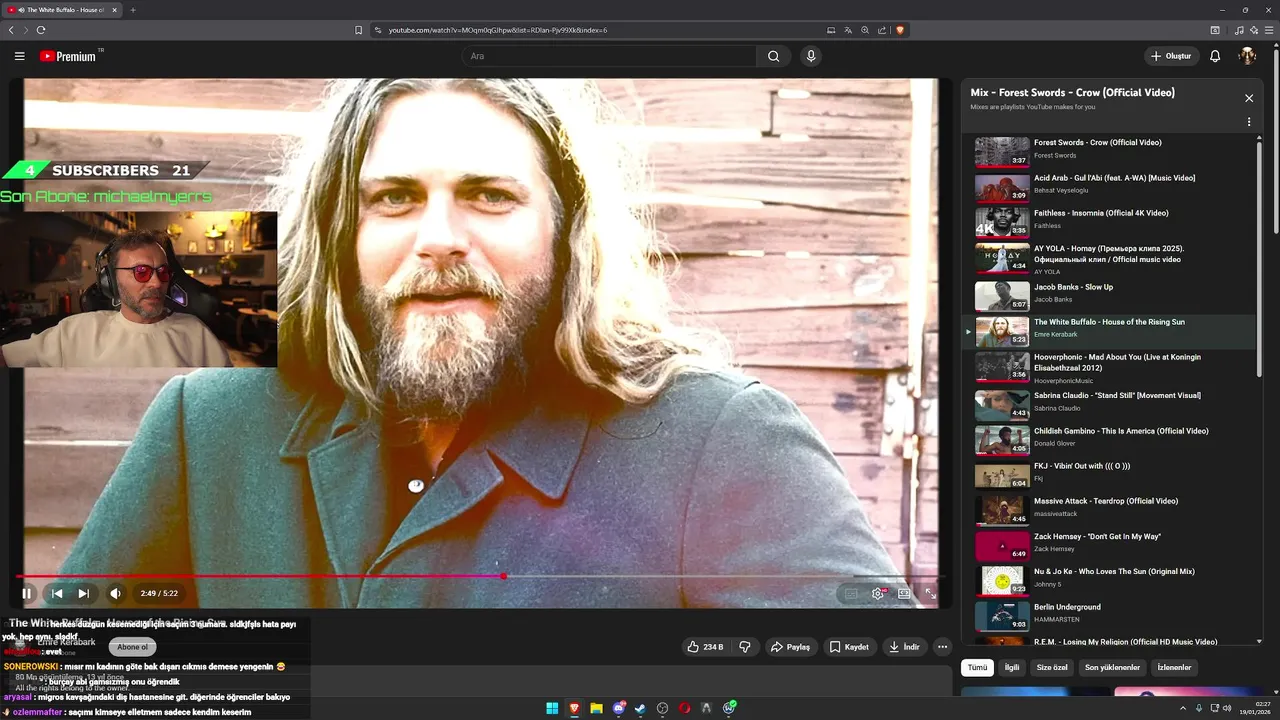
Task: Bookmark this page in address bar
Action: coord(358,30)
